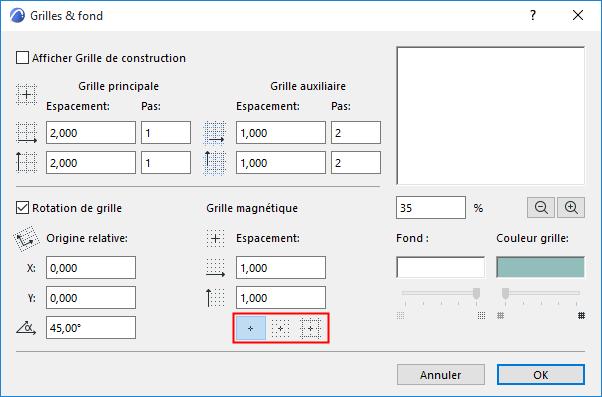
Task: Select the first snap grid mode (no grid)
Action: (x=251, y=328)
